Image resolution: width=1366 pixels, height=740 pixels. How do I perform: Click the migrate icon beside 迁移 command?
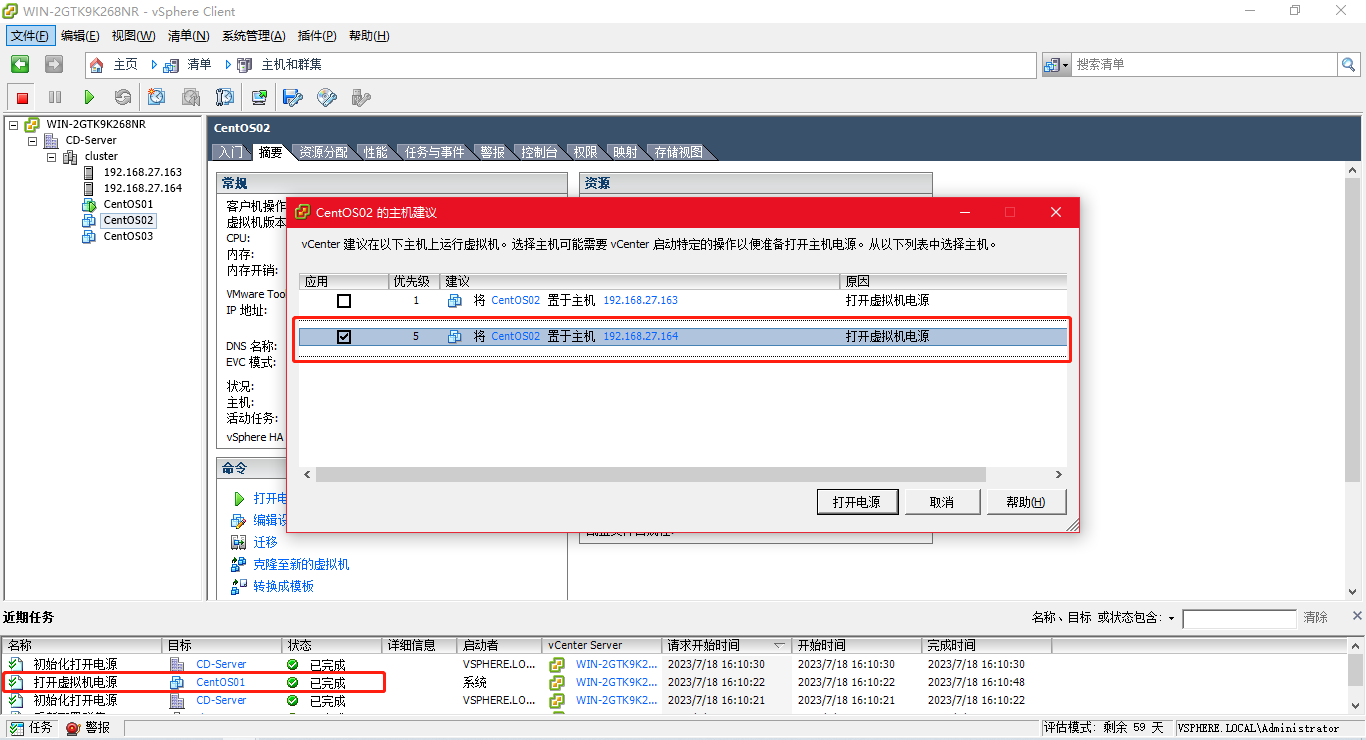point(238,542)
